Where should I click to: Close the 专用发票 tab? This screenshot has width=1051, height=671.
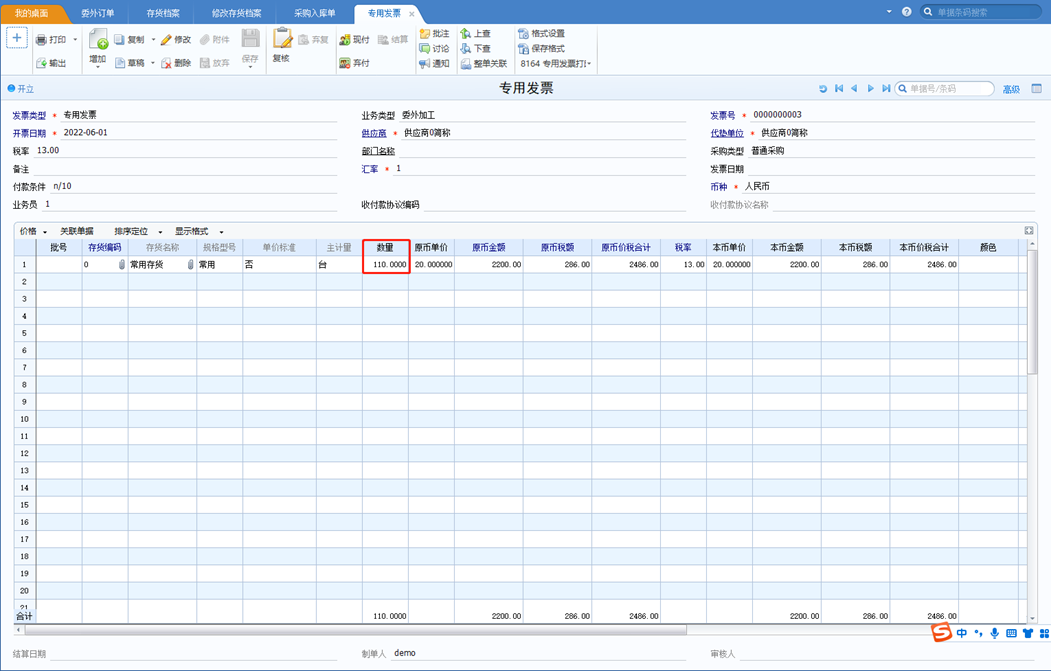tap(412, 13)
